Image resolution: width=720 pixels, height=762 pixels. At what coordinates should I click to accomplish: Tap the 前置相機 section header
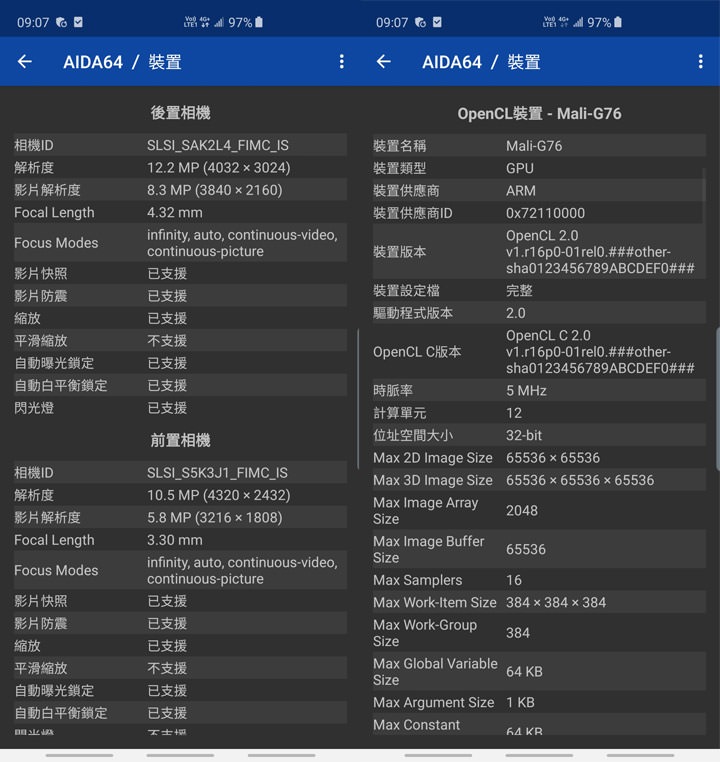pyautogui.click(x=180, y=440)
